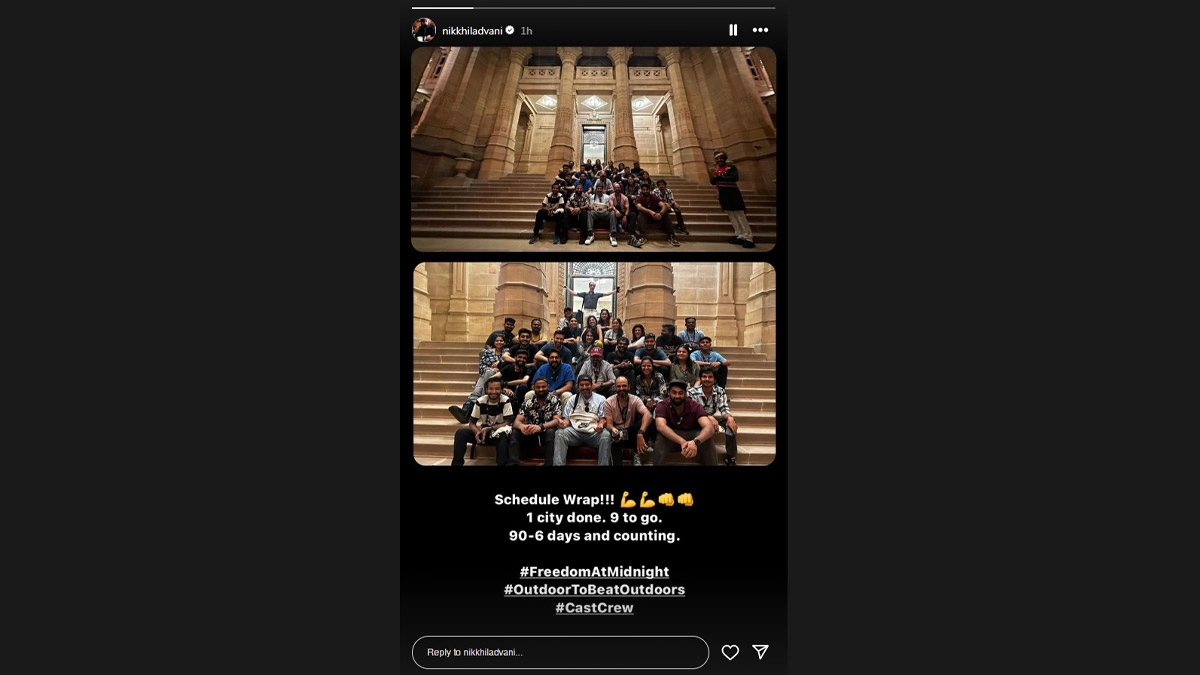Open the #CastCrew hashtag
The image size is (1200, 675).
click(594, 608)
